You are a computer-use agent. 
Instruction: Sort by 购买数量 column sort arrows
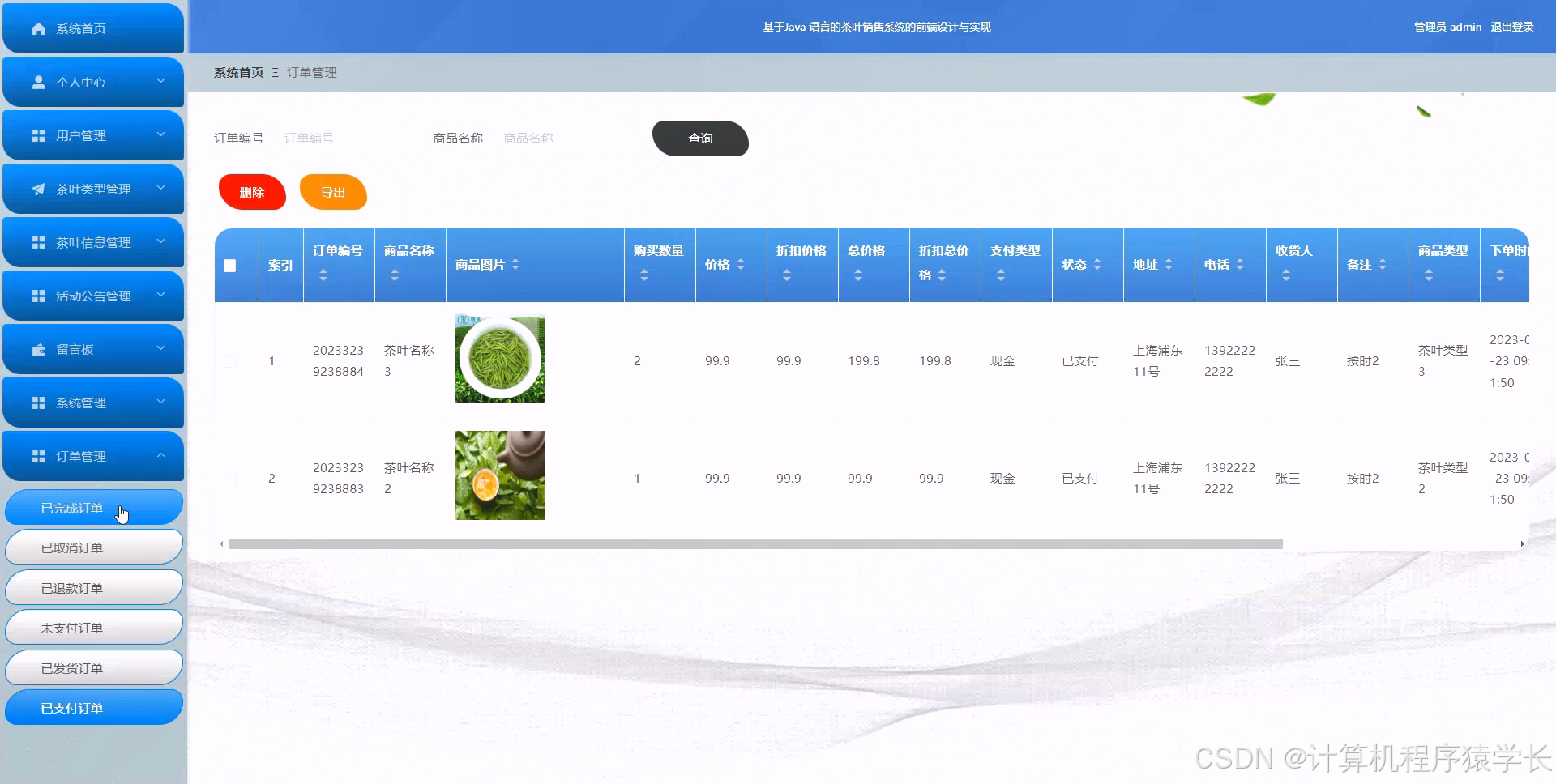click(x=644, y=275)
